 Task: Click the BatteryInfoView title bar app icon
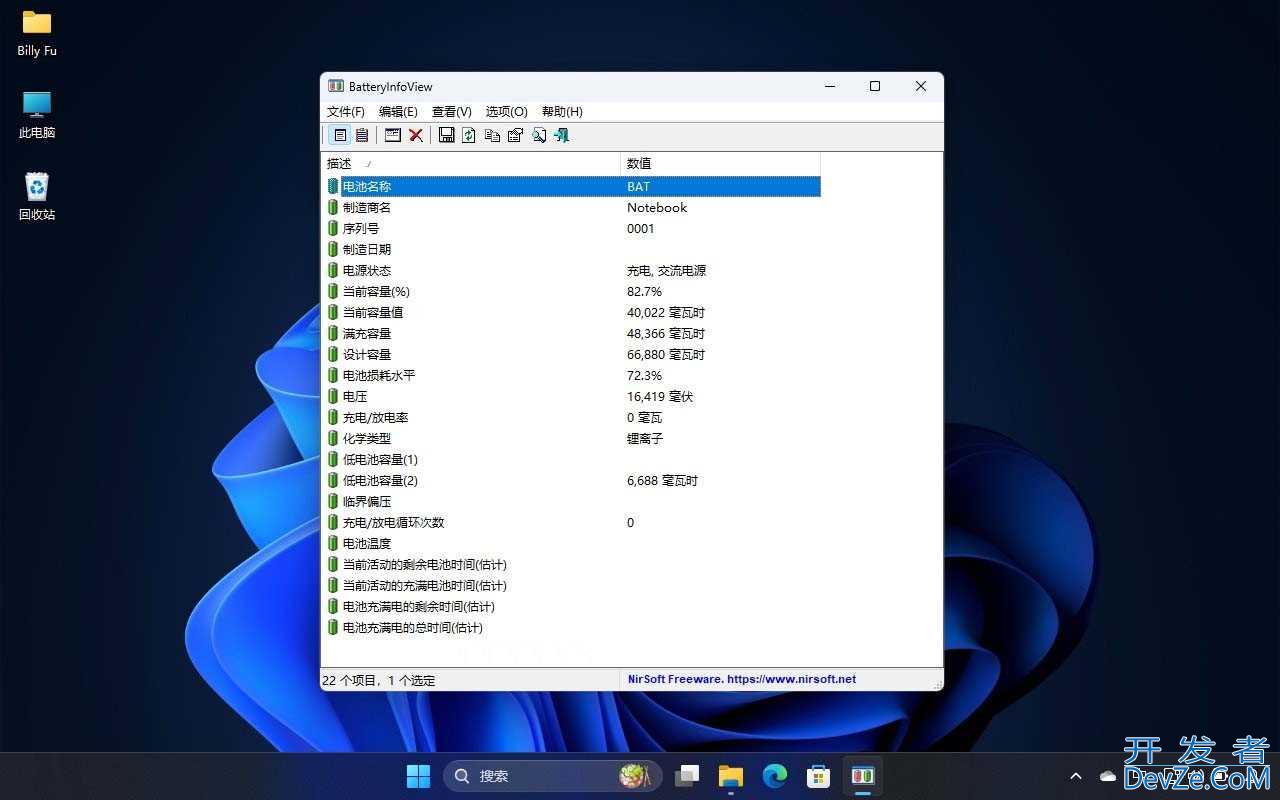(336, 86)
